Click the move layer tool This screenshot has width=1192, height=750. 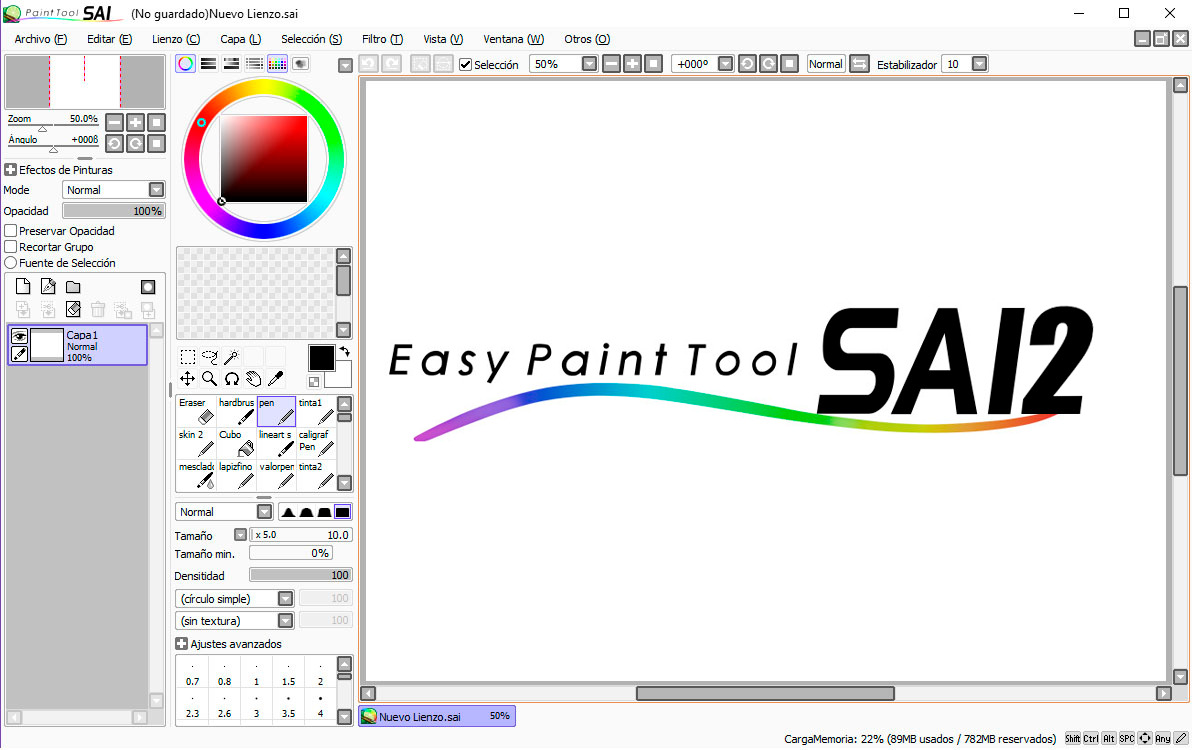tap(187, 378)
